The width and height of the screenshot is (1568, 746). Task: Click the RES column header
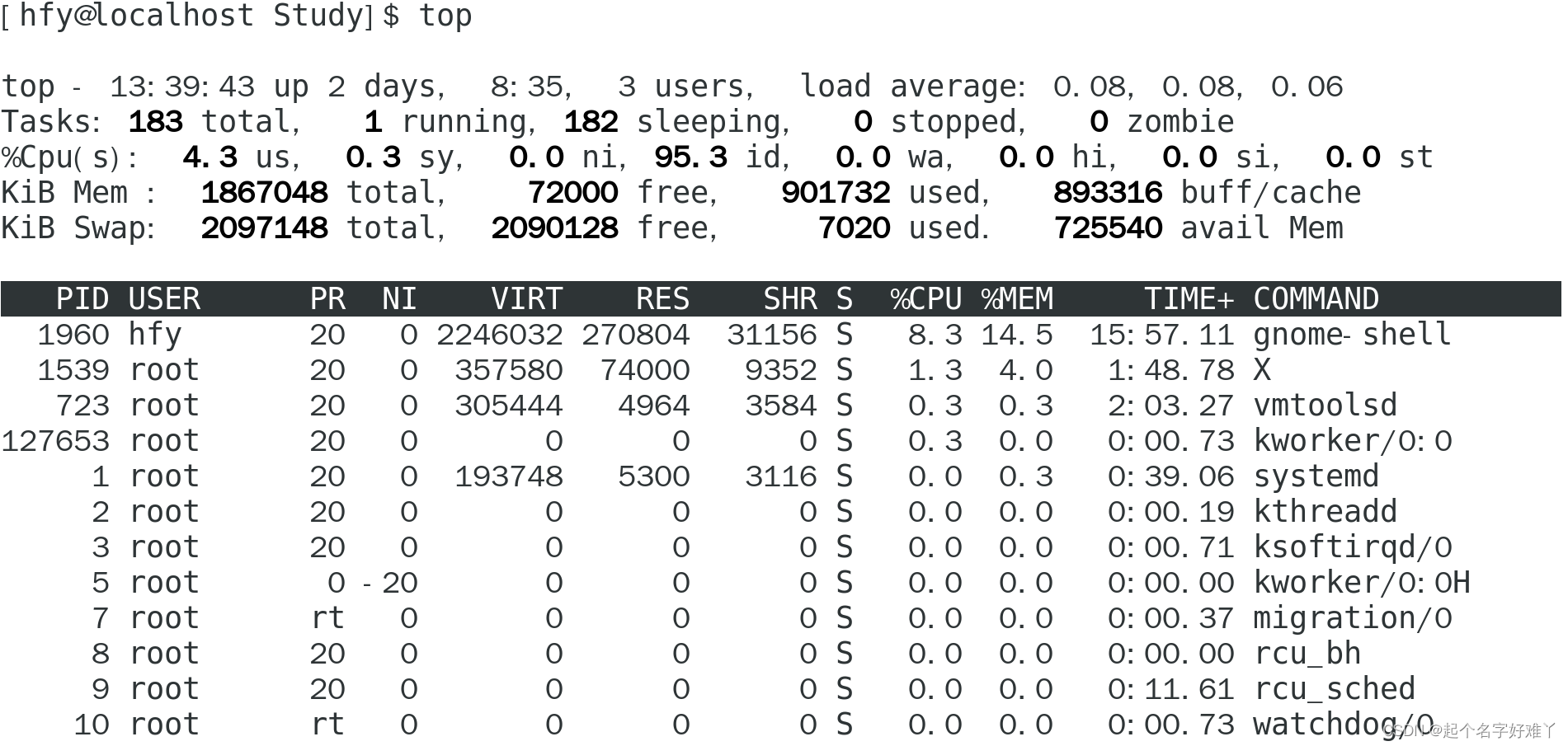coord(662,298)
